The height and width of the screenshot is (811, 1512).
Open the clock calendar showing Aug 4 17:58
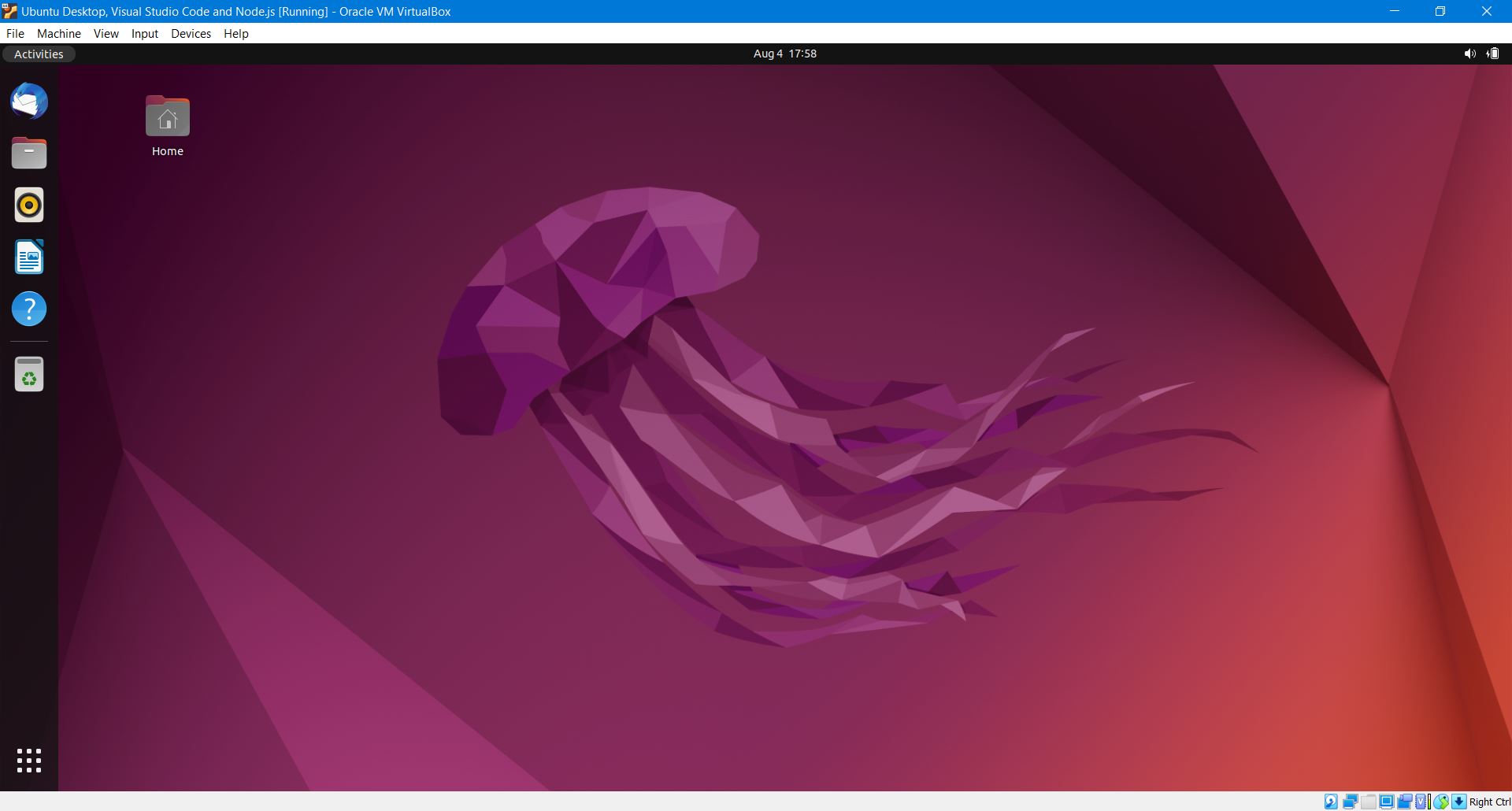tap(784, 54)
